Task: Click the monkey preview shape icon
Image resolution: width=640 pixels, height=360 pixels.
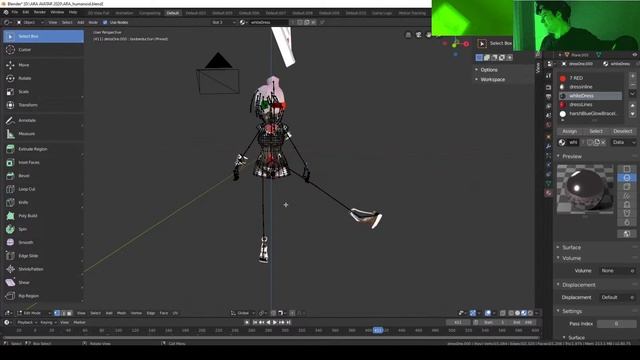Action: 627,213
